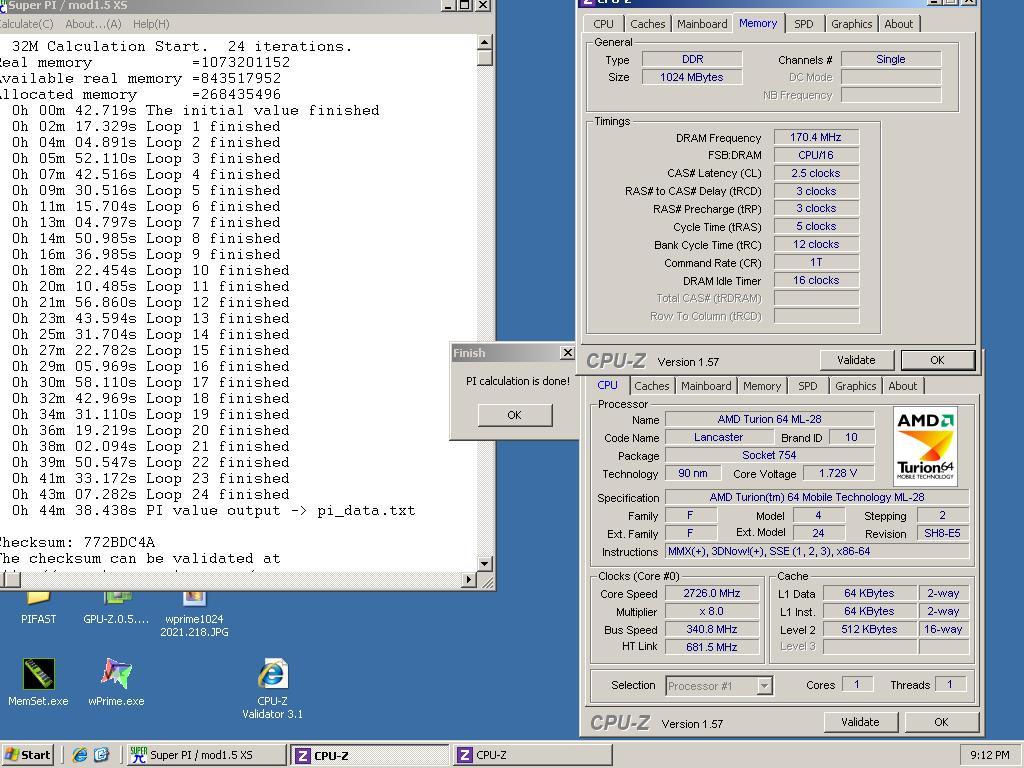This screenshot has width=1024, height=768.
Task: Click the Command Rate 1T value
Action: pyautogui.click(x=816, y=262)
